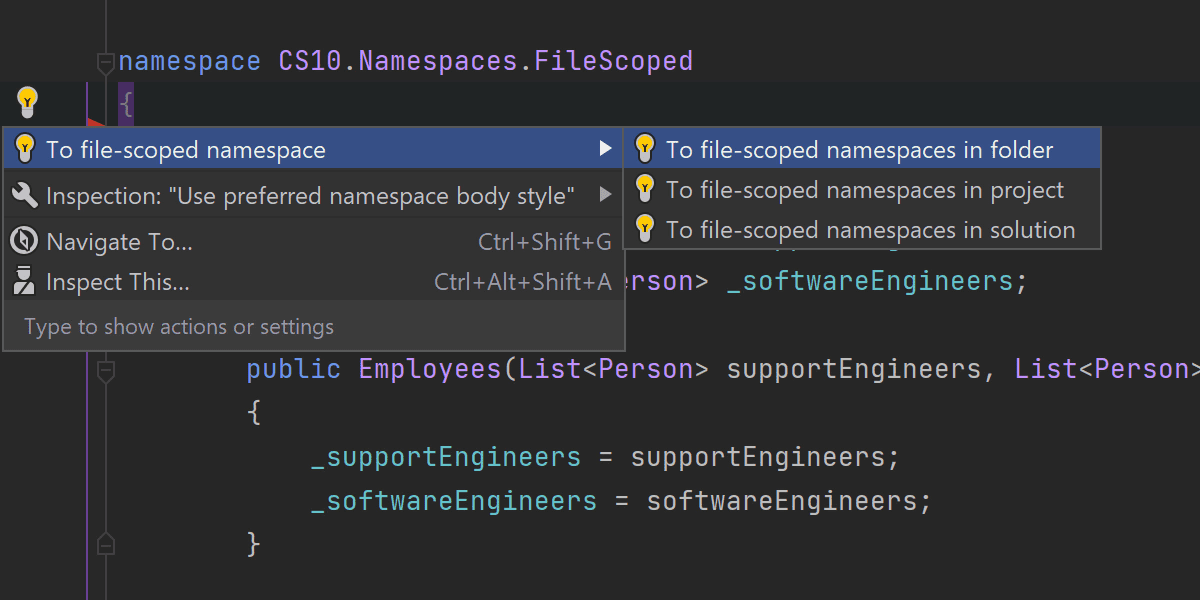Click "_supportEngineers" on the assignment line

[x=446, y=457]
